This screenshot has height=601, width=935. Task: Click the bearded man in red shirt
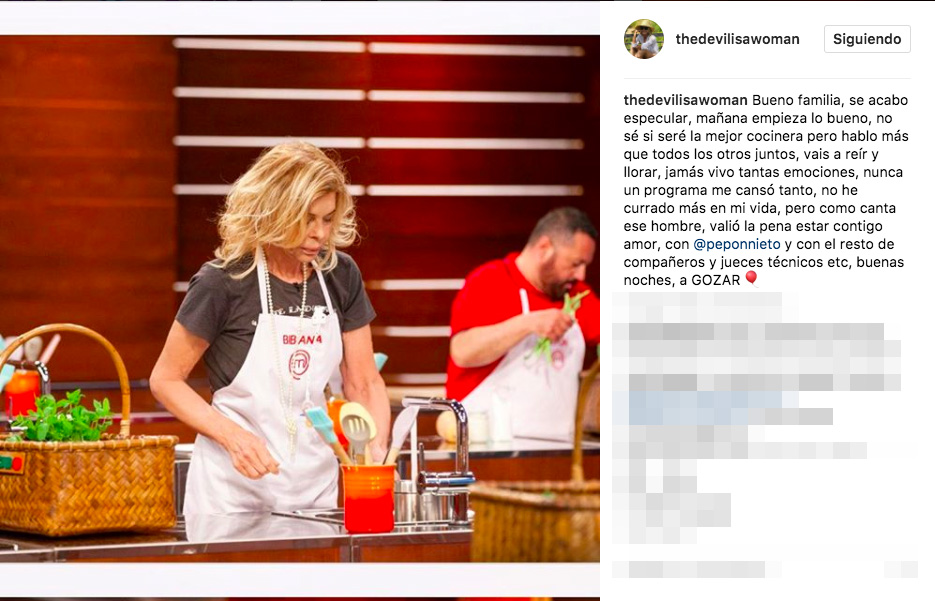tap(522, 322)
